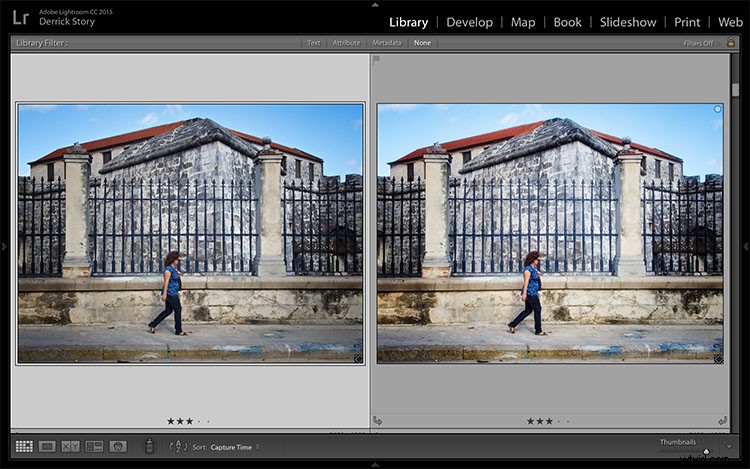Image resolution: width=750 pixels, height=469 pixels.
Task: Click the Library Filter label
Action: coord(42,43)
